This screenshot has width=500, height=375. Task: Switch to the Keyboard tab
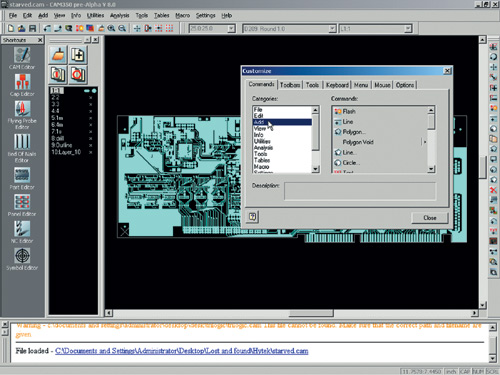(x=337, y=85)
